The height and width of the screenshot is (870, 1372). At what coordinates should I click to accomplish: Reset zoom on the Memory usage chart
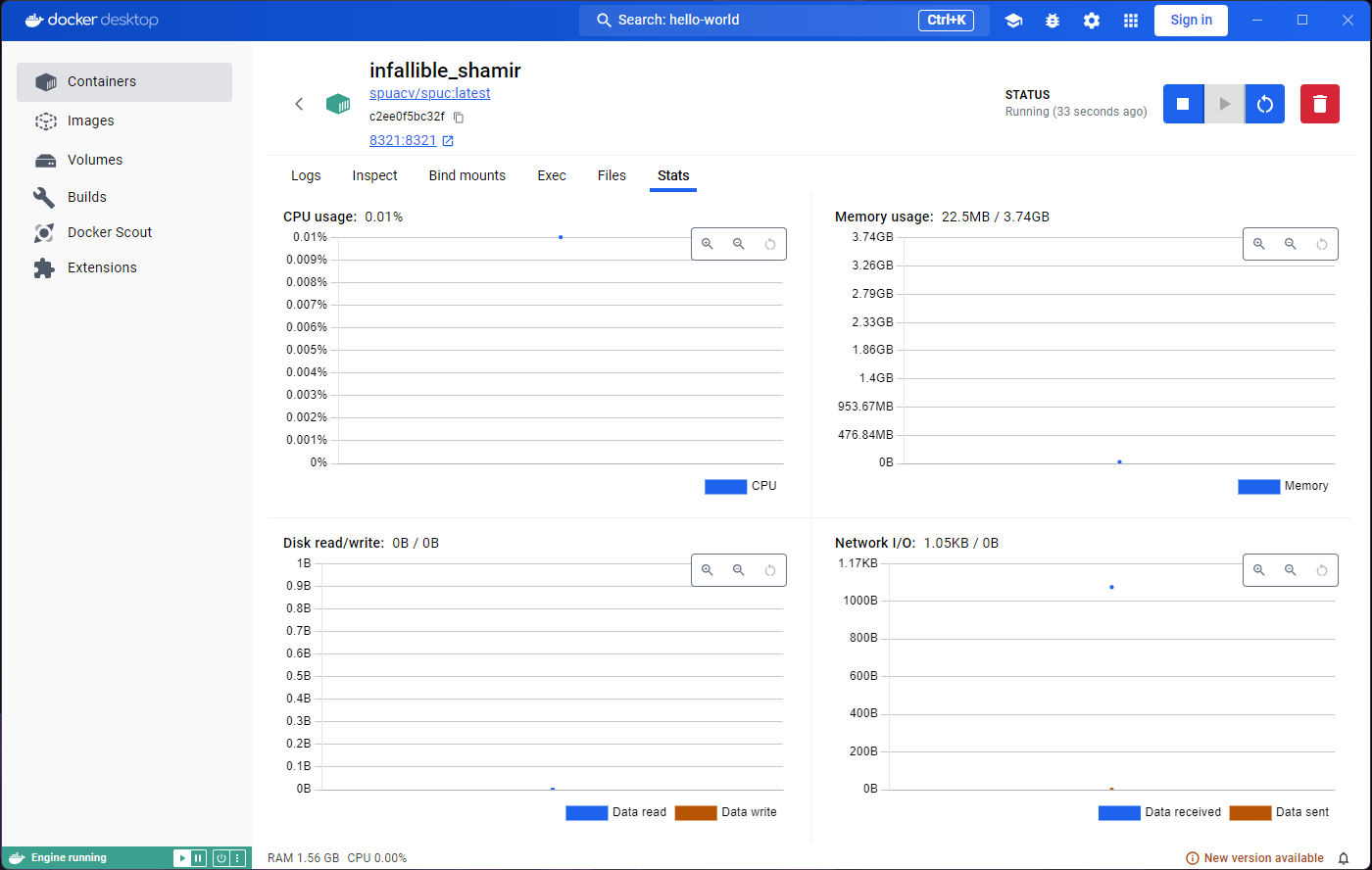pos(1322,244)
